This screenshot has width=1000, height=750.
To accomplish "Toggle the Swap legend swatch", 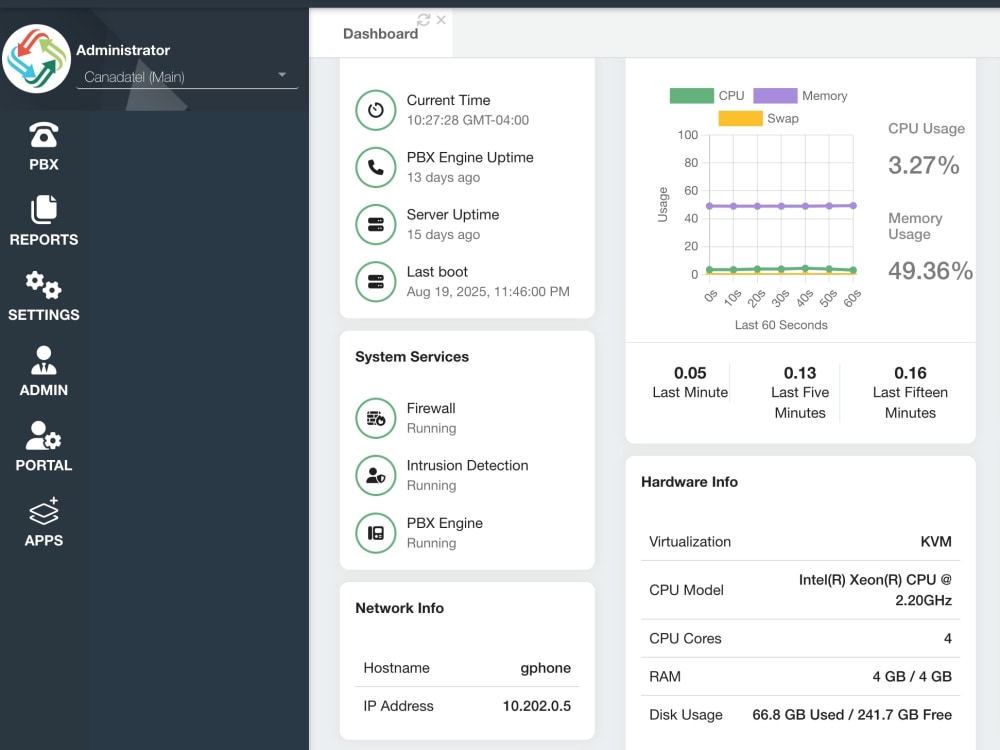I will 740,119.
